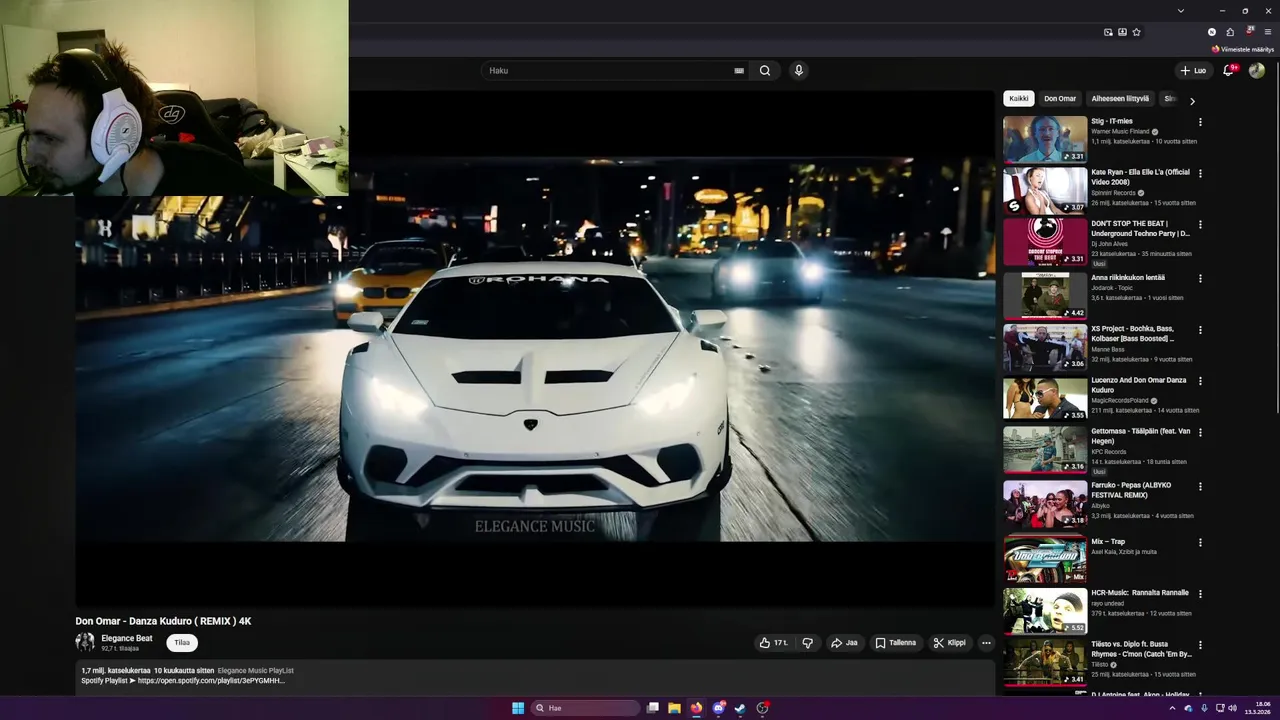Click the main video player
Viewport: 1280px width, 720px height.
click(535, 350)
